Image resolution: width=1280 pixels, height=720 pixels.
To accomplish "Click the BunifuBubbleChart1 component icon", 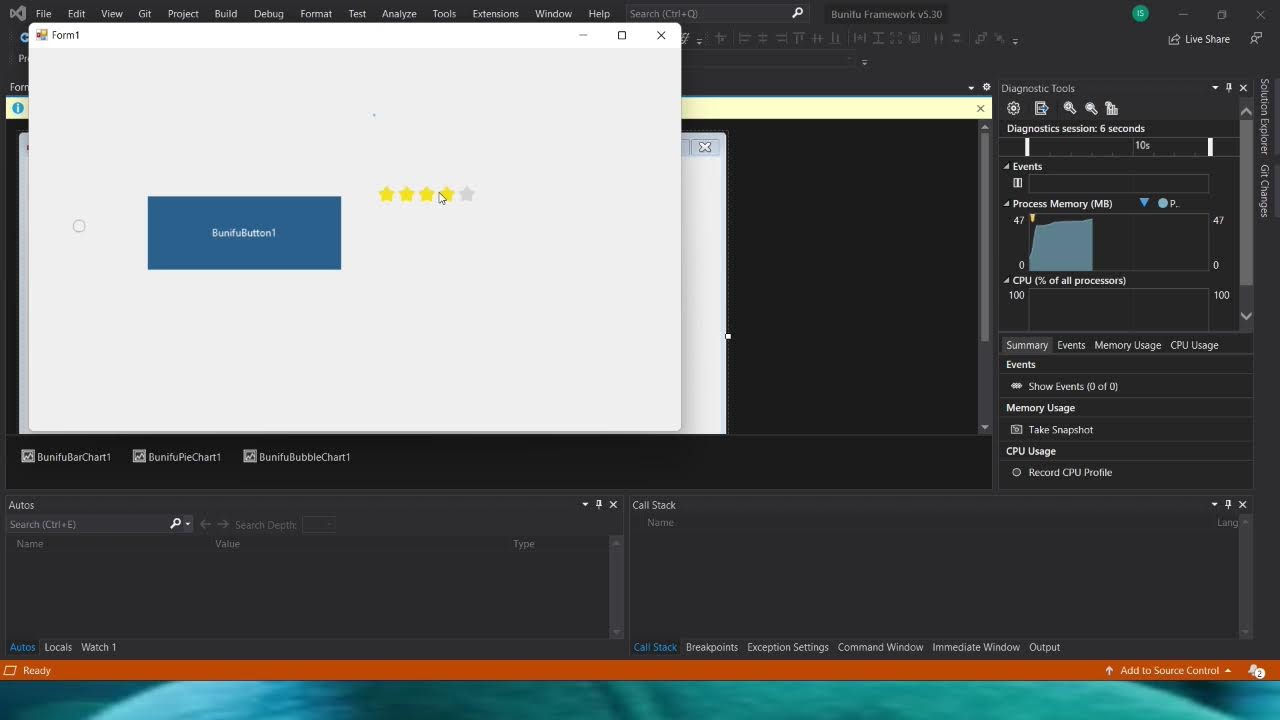I will [250, 456].
